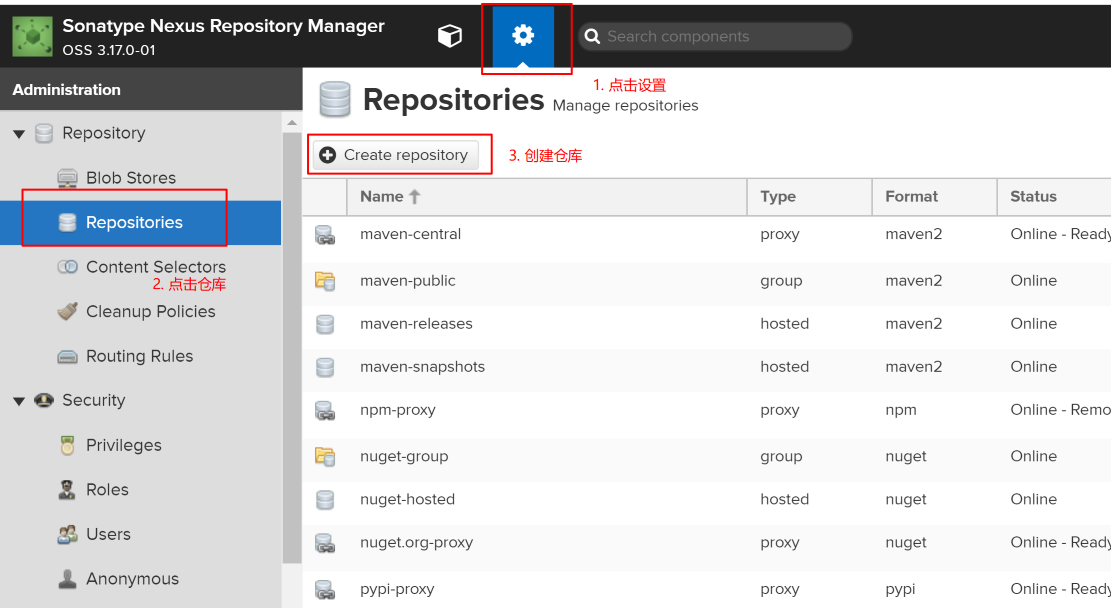This screenshot has width=1112, height=608.
Task: Sort by the Name column header
Action: point(547,197)
